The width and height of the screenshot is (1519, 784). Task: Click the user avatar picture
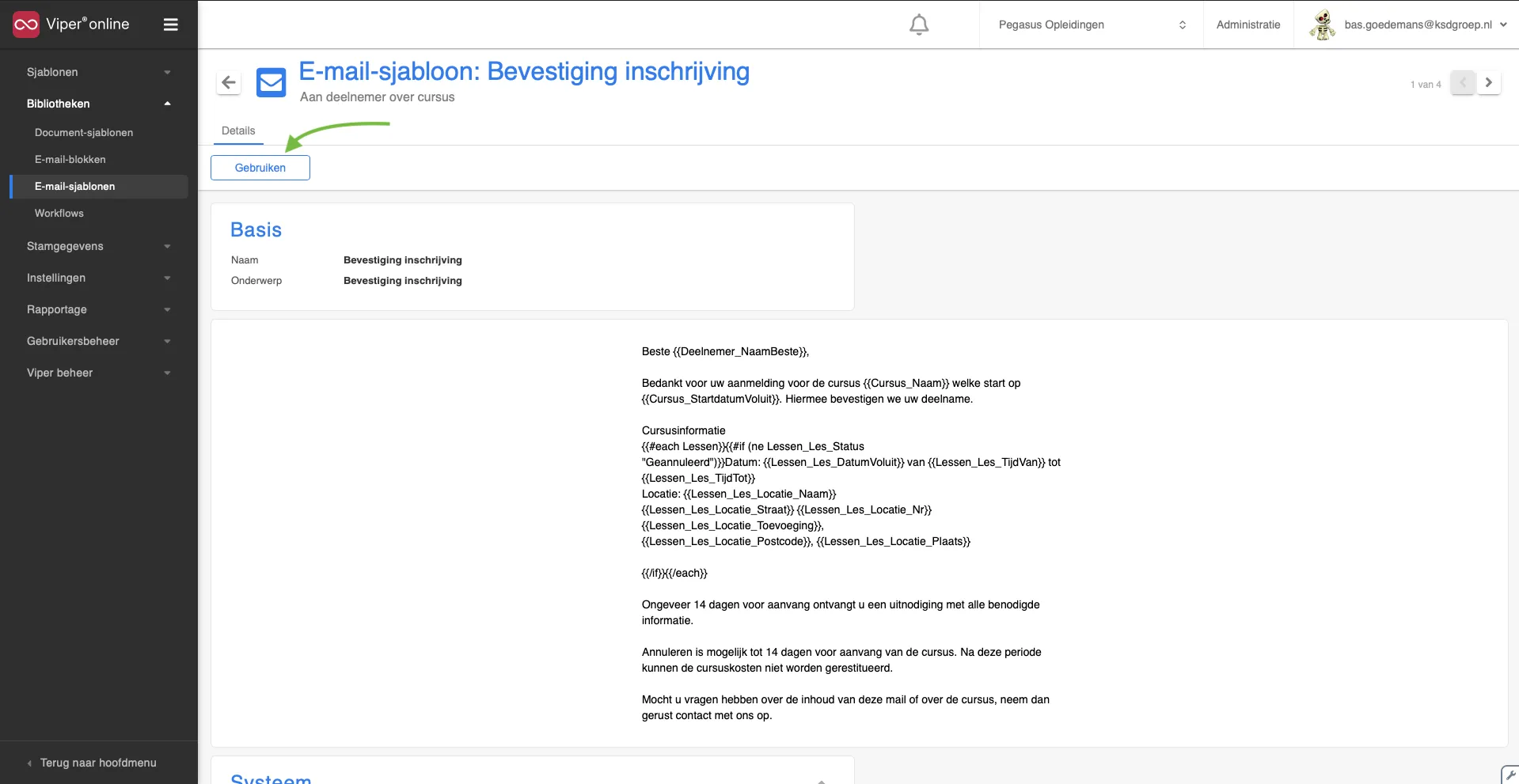pyautogui.click(x=1322, y=25)
